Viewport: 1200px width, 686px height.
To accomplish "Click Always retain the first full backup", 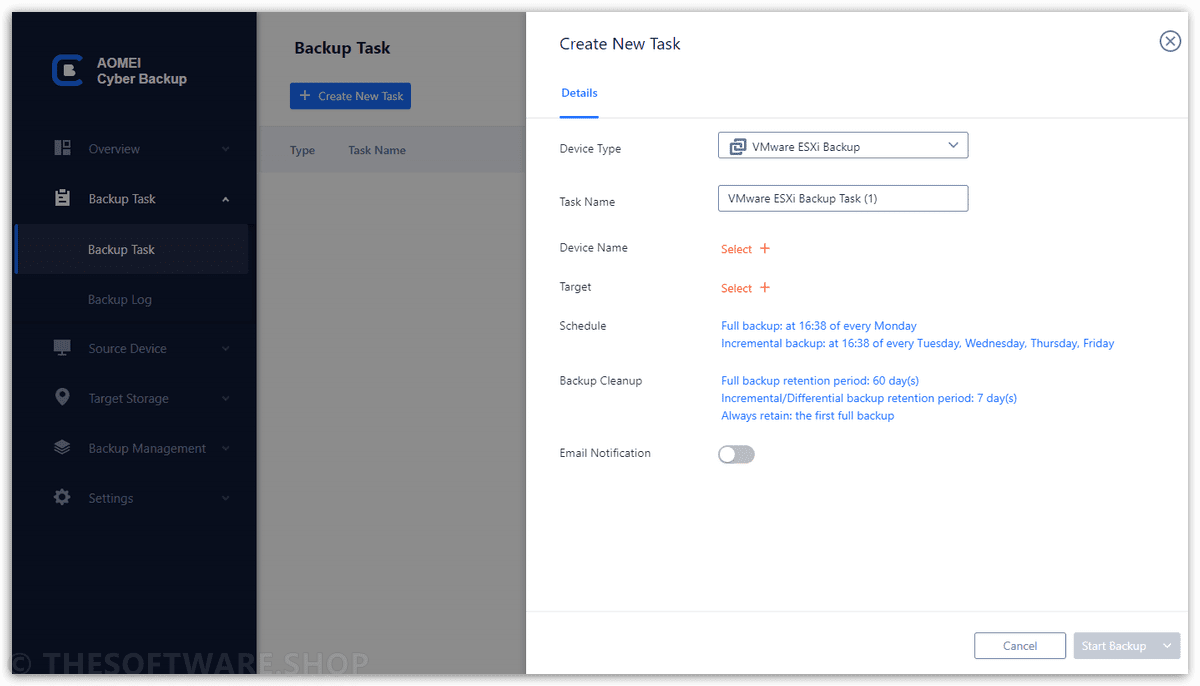I will 807,416.
